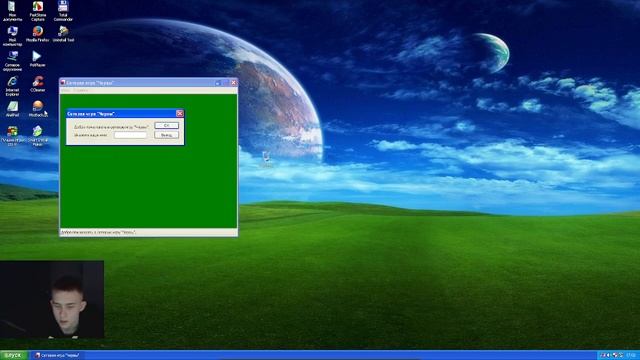The width and height of the screenshot is (640, 360).
Task: Close the main Worms game window
Action: (233, 83)
